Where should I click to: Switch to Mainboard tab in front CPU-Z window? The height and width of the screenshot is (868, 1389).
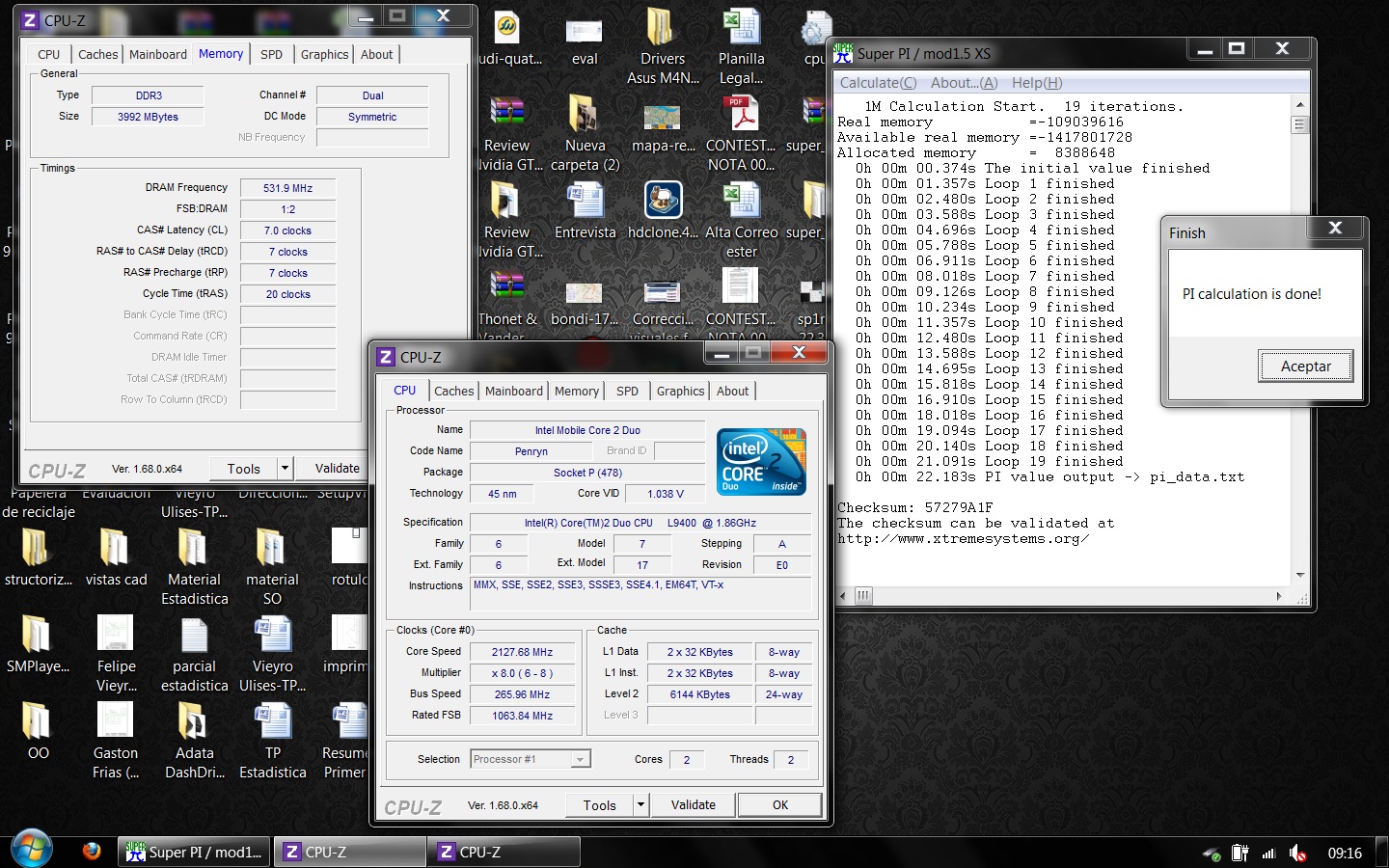(514, 391)
